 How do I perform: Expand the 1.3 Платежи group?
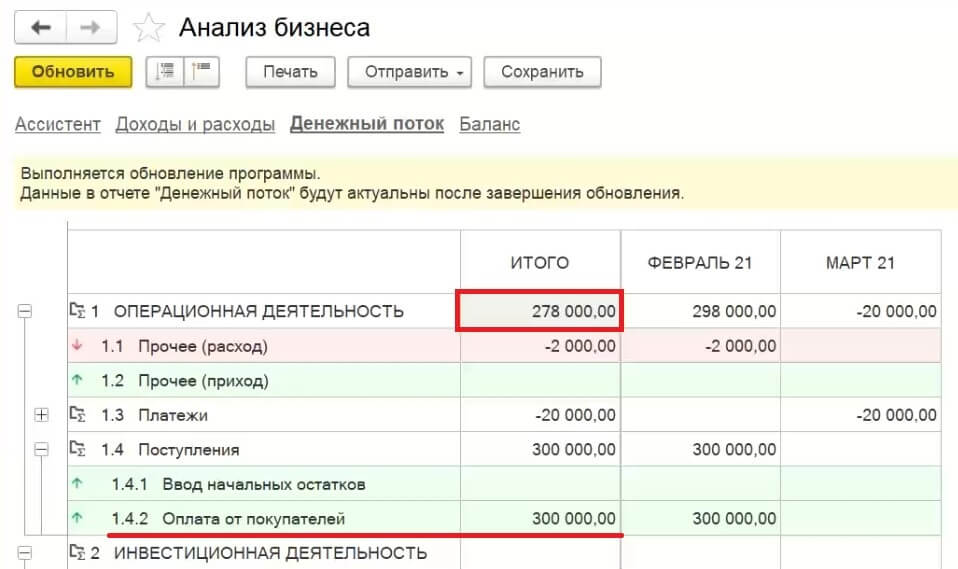42,415
